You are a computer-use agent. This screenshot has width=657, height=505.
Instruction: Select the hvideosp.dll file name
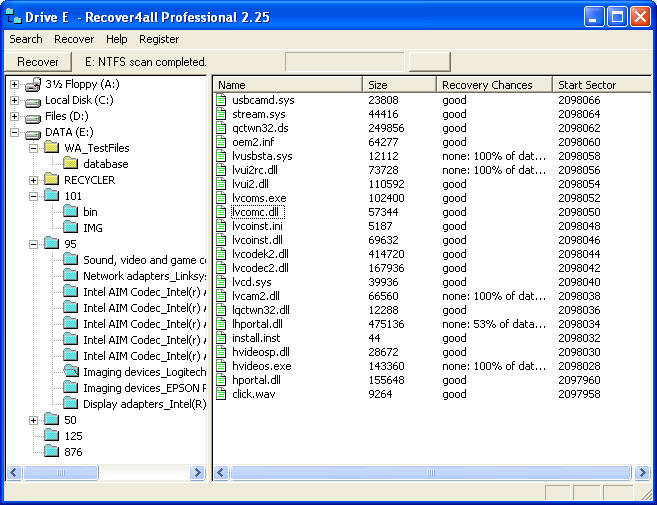tap(261, 352)
